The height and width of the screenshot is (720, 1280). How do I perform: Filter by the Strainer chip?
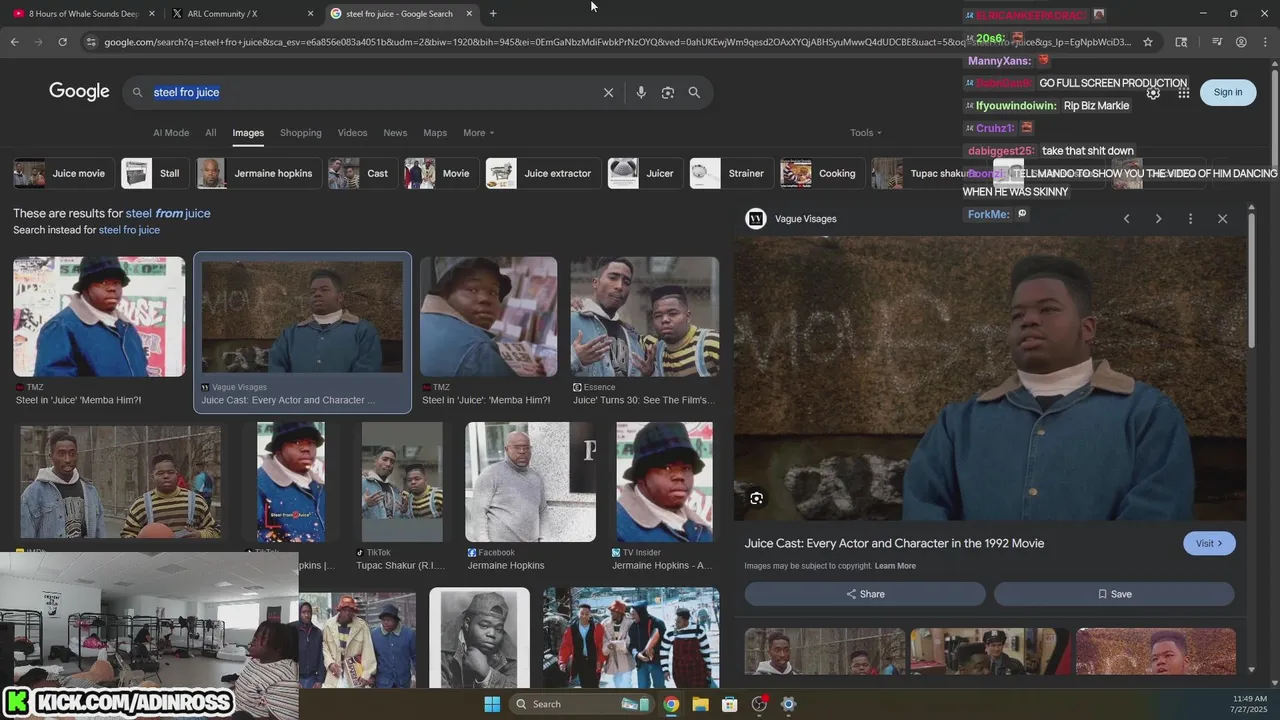(732, 173)
